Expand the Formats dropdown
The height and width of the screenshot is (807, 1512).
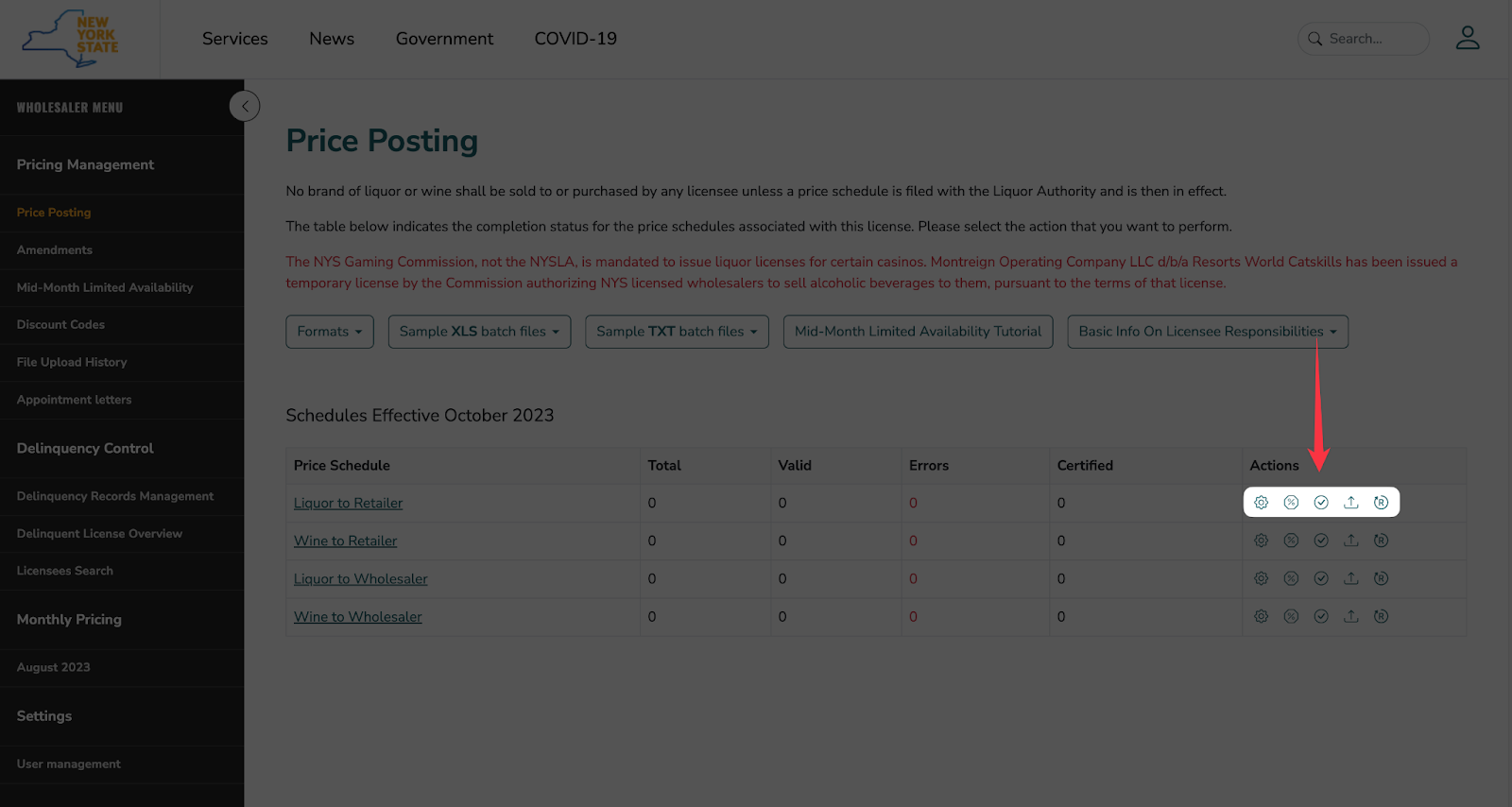330,332
